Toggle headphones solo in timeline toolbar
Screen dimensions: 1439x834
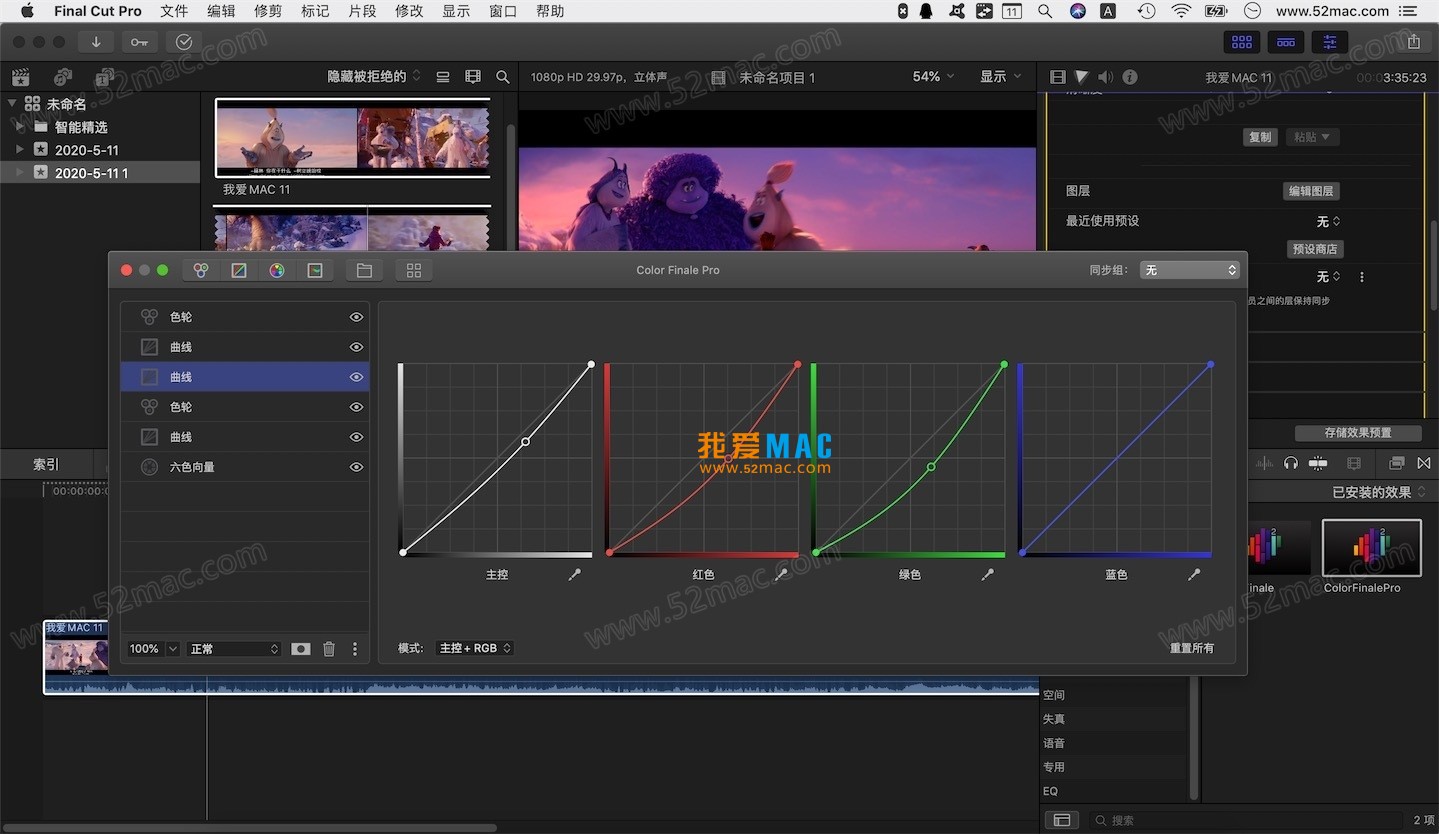1291,463
